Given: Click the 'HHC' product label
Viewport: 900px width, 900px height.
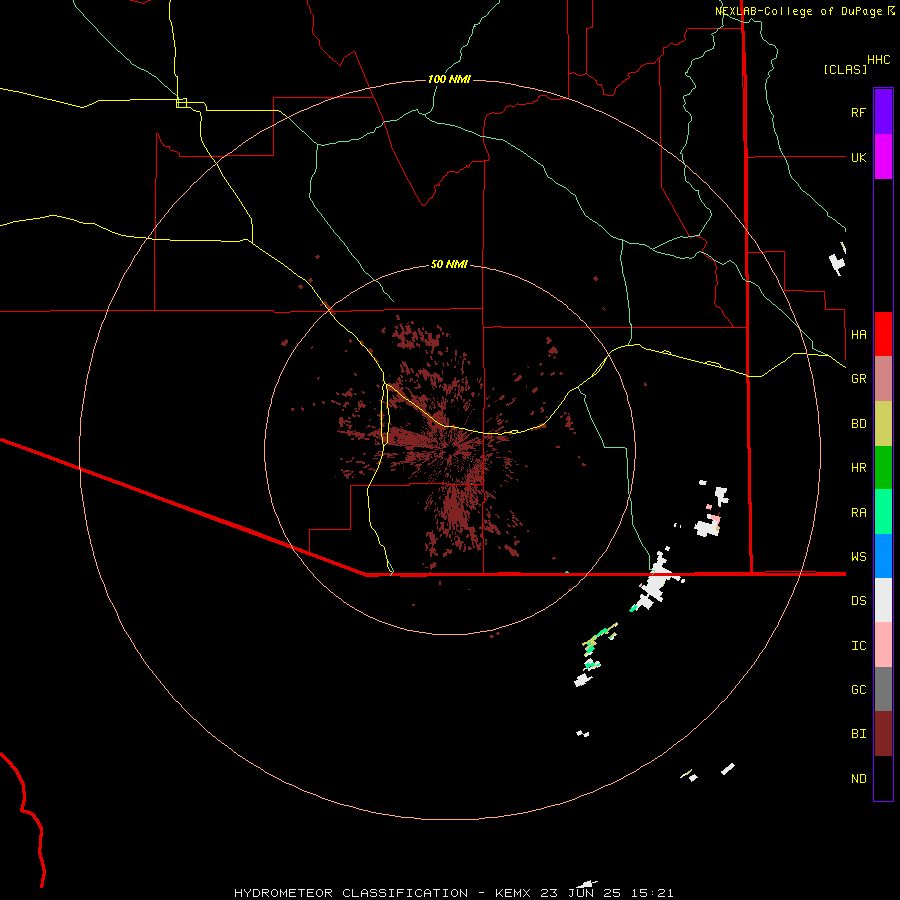Looking at the screenshot, I should click(878, 60).
